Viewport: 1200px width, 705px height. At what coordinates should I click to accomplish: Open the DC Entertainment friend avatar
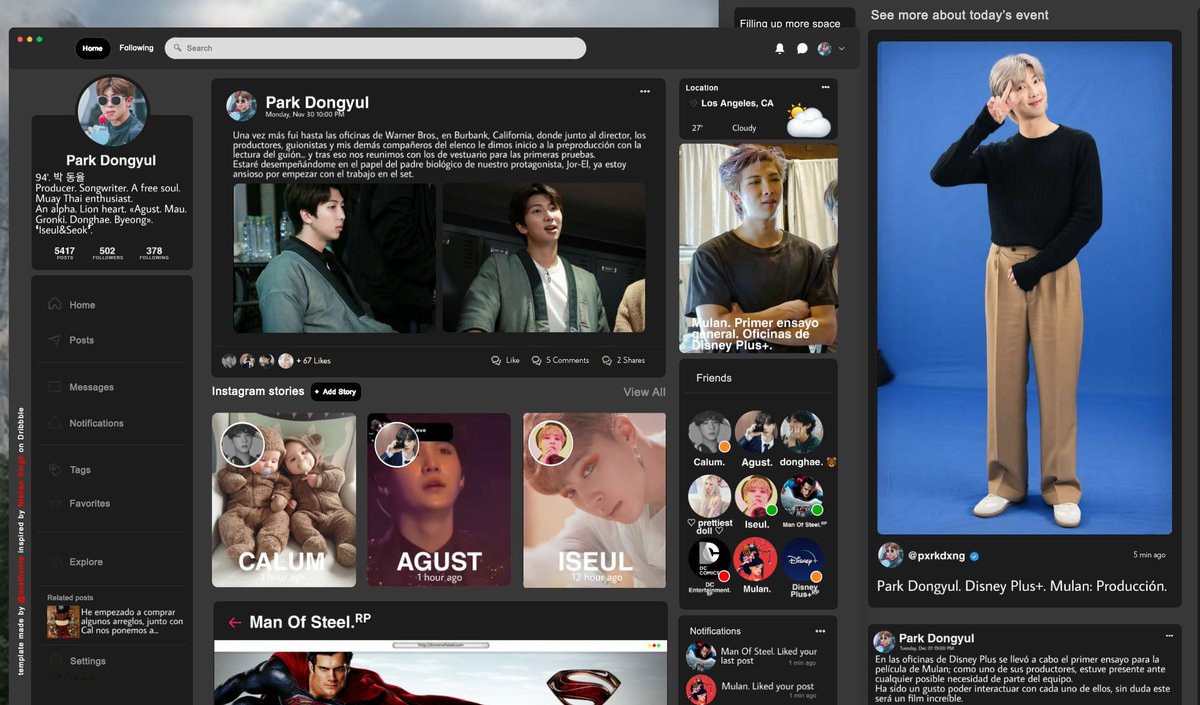[x=710, y=560]
